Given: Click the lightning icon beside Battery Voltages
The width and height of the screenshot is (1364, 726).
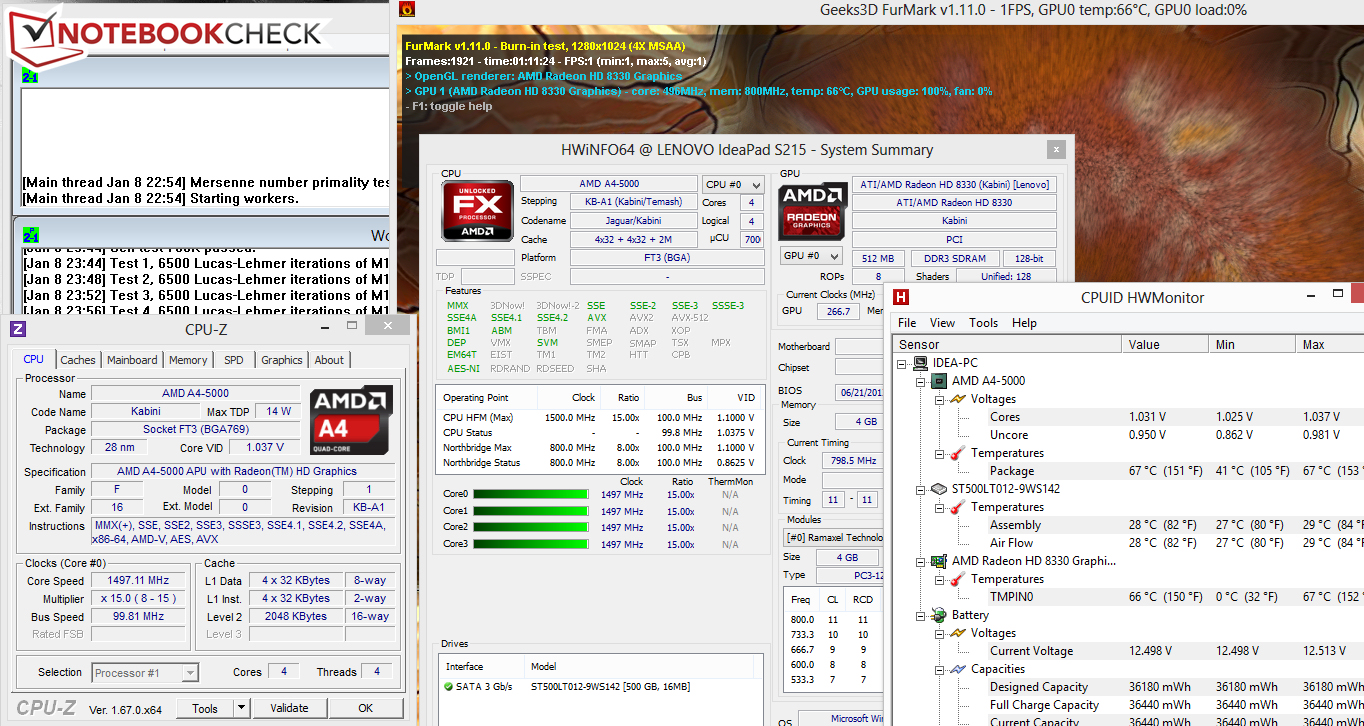Looking at the screenshot, I should click(958, 633).
